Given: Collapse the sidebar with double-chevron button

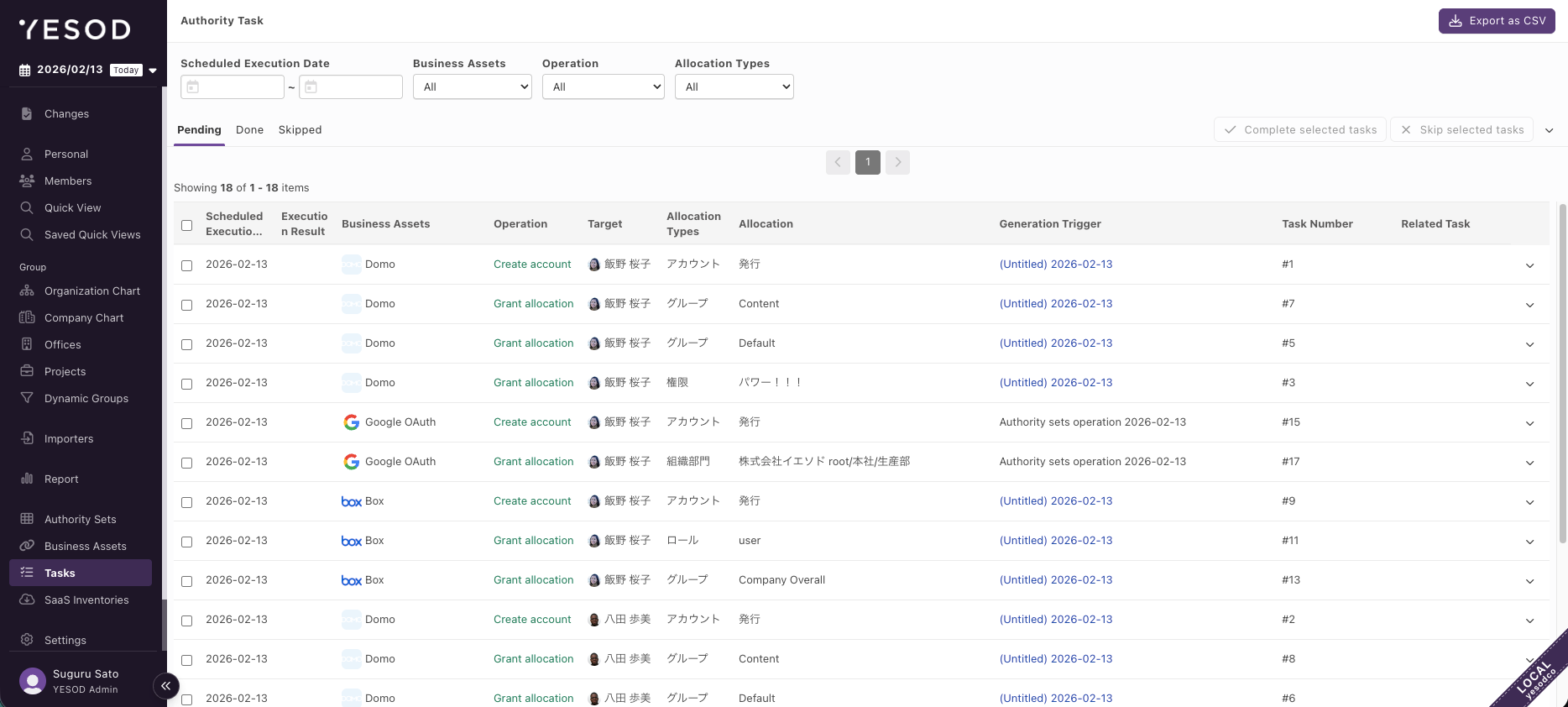Looking at the screenshot, I should coord(166,686).
